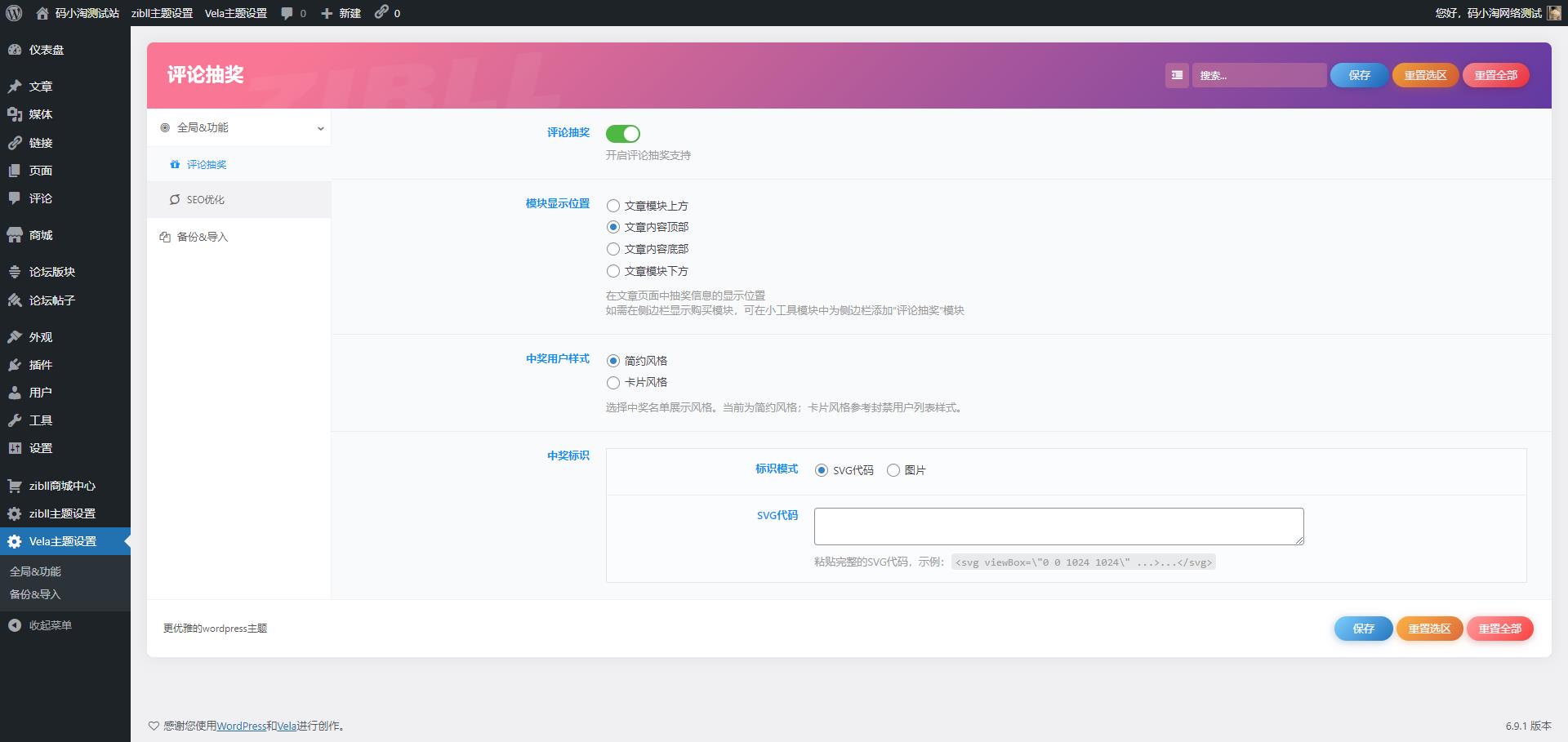
Task: Click the menu toggle icon beside search box
Action: [x=1176, y=75]
